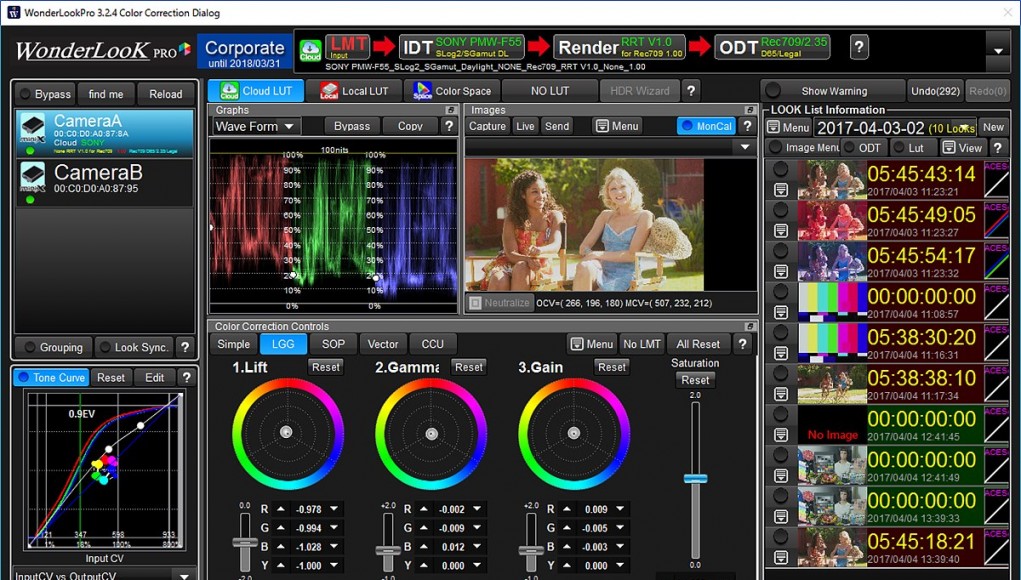Open the Menu dropdown in Color Correction Controls
The height and width of the screenshot is (580, 1021).
tap(591, 344)
